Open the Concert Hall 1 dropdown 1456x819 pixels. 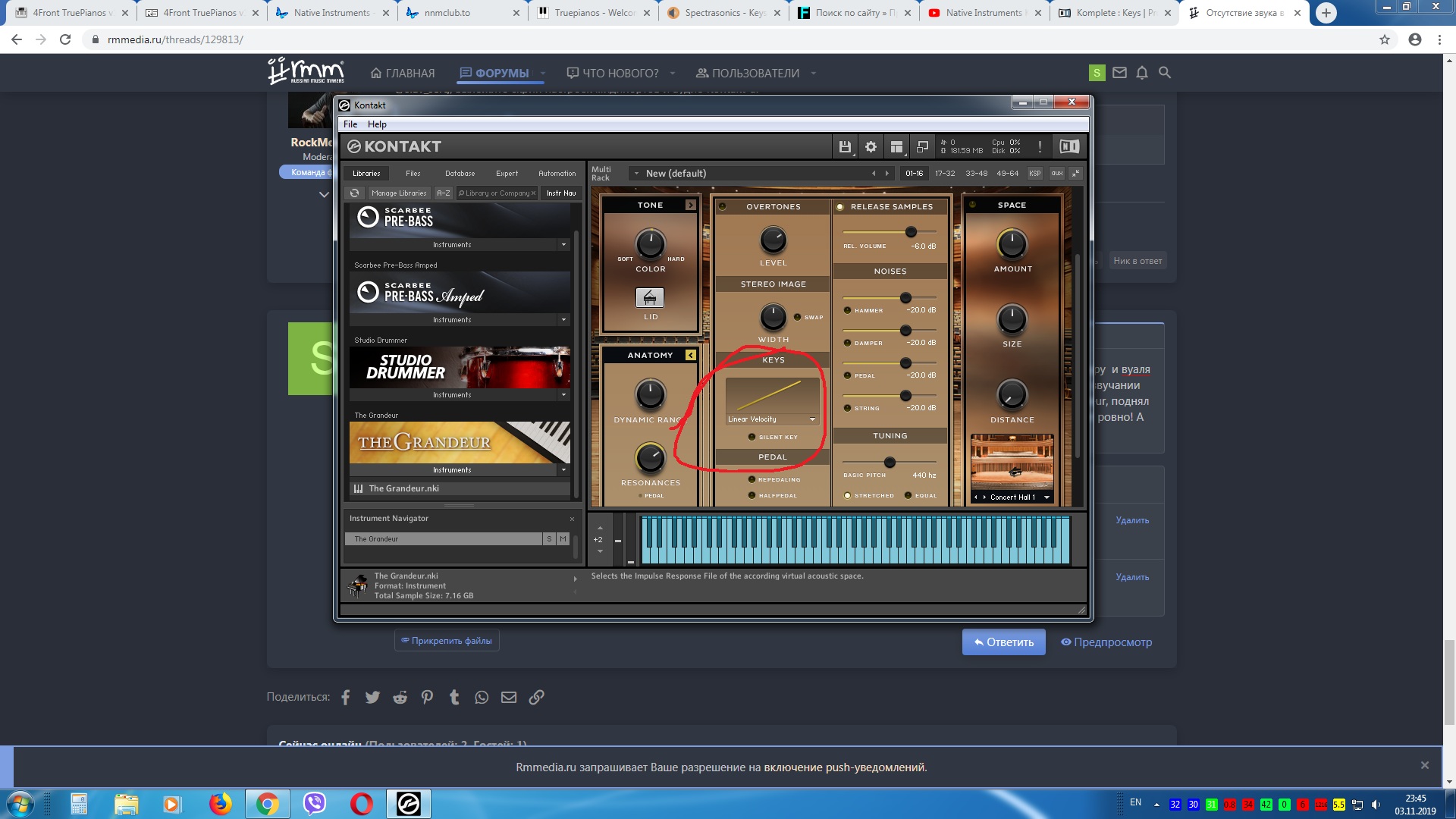point(1046,497)
